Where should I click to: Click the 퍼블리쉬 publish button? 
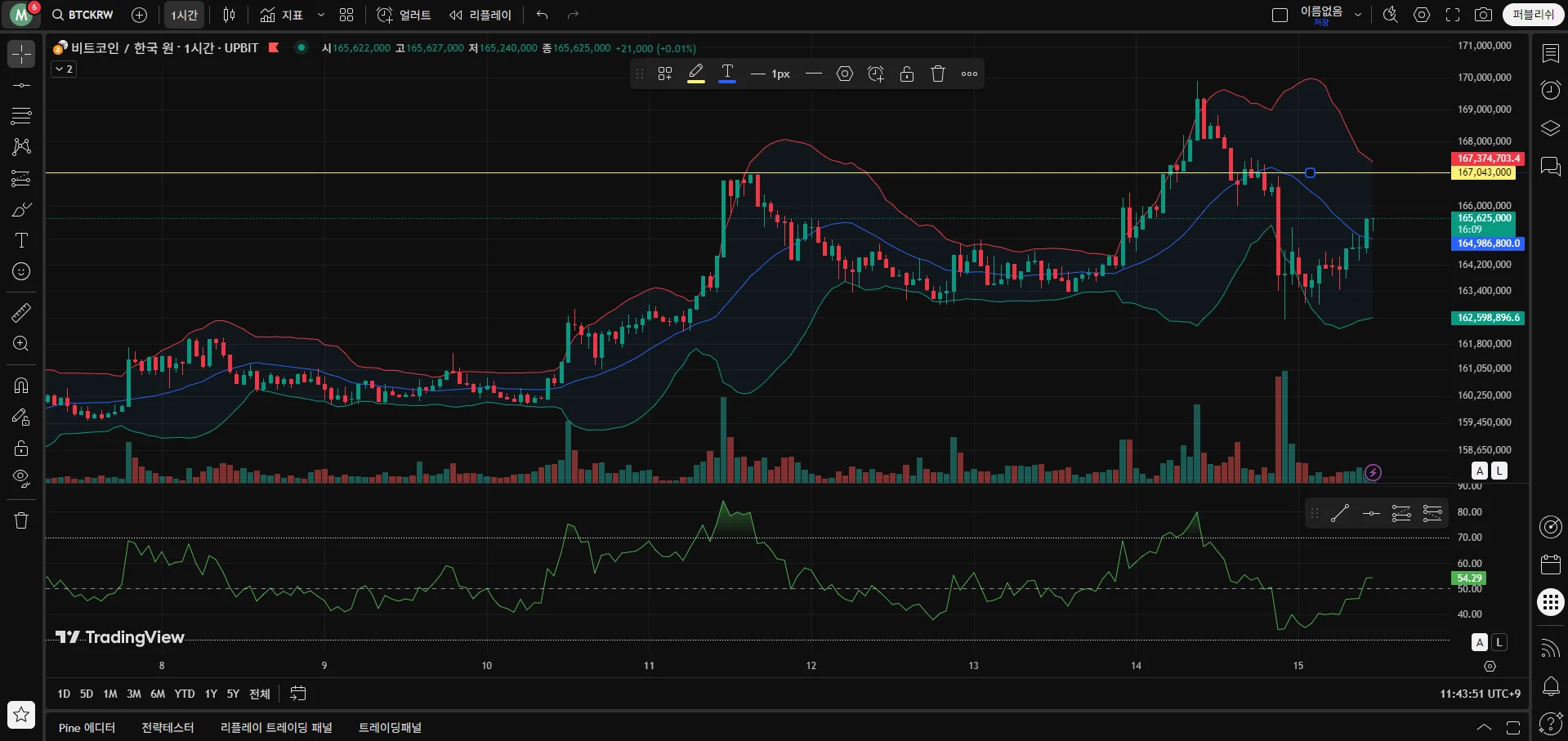tap(1533, 15)
